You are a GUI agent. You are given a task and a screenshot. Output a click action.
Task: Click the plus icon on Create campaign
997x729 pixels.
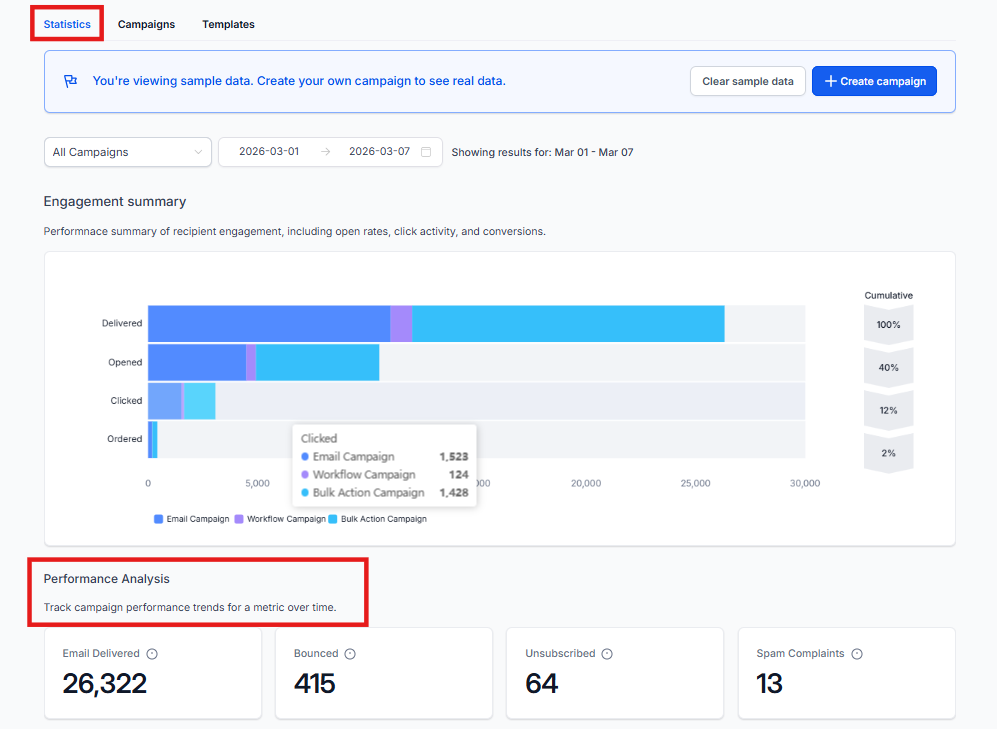coord(830,81)
